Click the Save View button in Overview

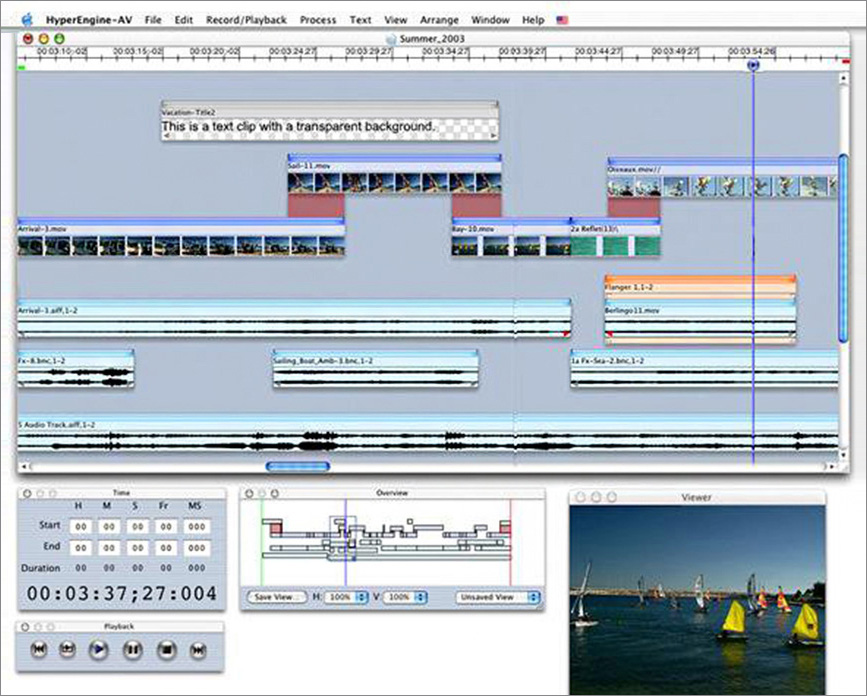(276, 597)
